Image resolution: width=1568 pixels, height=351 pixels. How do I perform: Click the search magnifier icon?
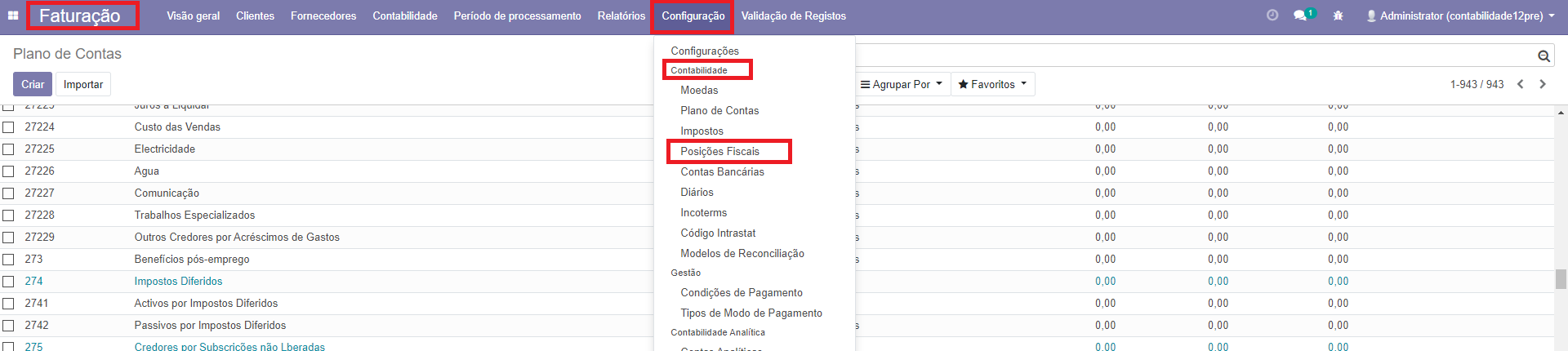click(1543, 56)
